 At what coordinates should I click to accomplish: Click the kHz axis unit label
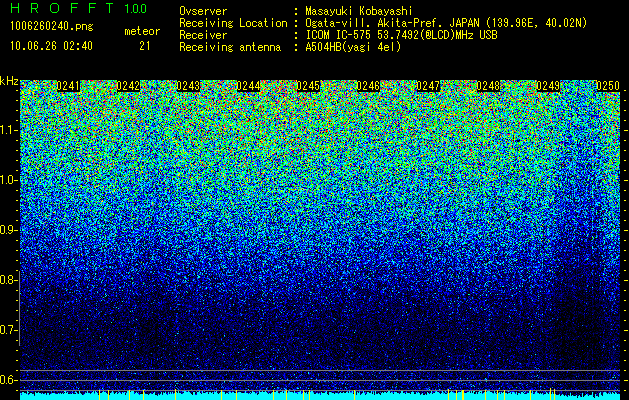point(9,81)
